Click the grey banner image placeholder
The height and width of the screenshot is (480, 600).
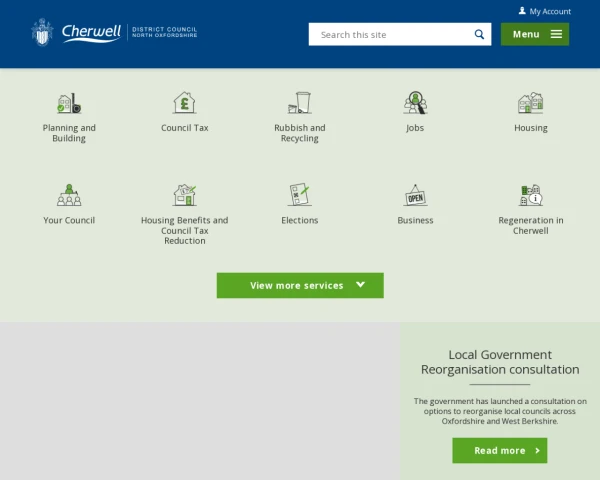pos(200,401)
